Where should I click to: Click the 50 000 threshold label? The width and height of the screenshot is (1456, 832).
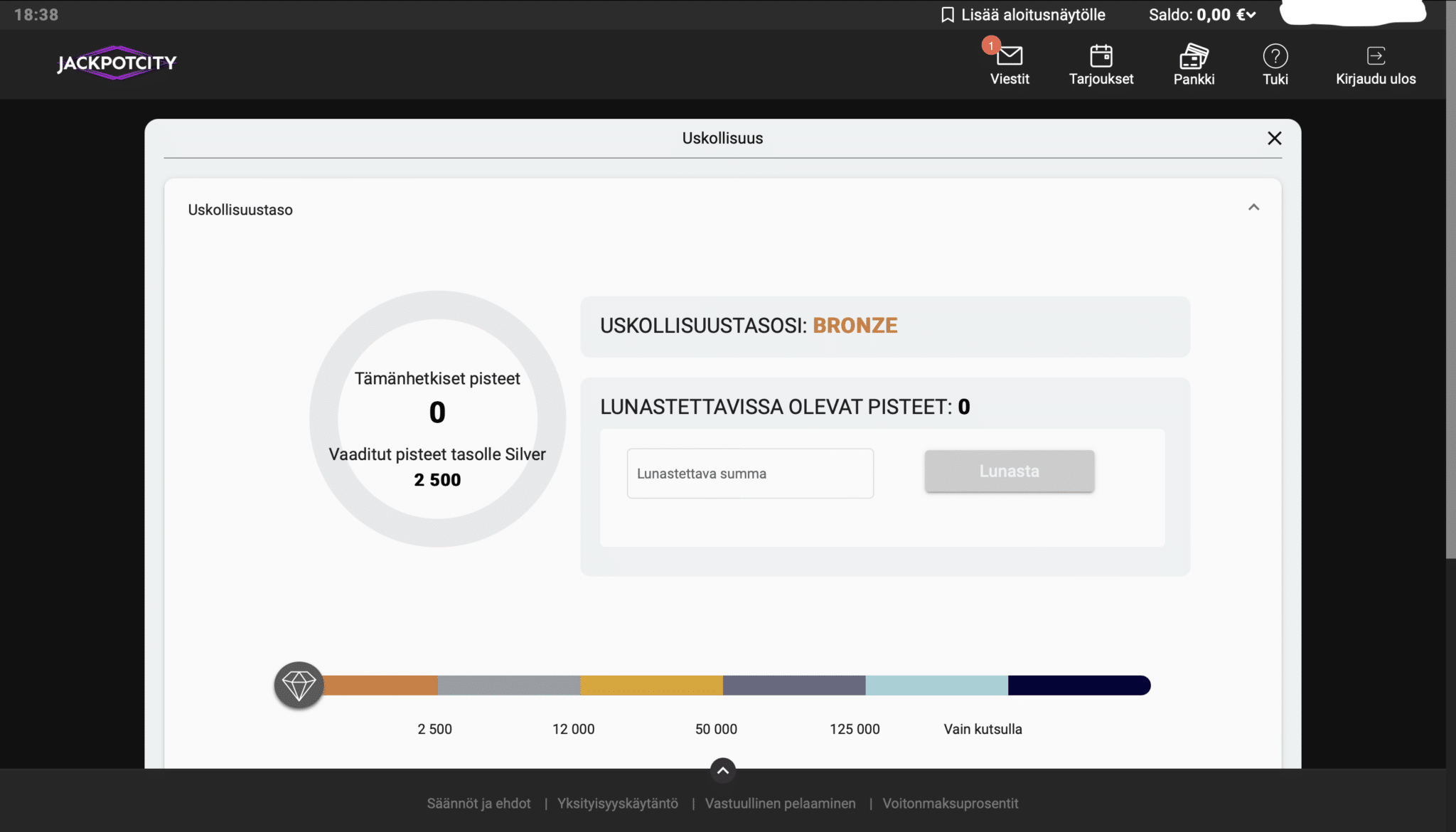tap(716, 729)
